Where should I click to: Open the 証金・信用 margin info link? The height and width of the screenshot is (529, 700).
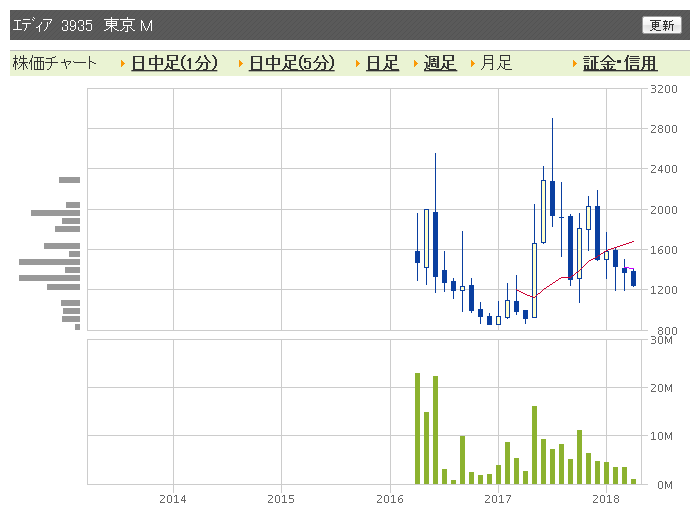[x=620, y=63]
